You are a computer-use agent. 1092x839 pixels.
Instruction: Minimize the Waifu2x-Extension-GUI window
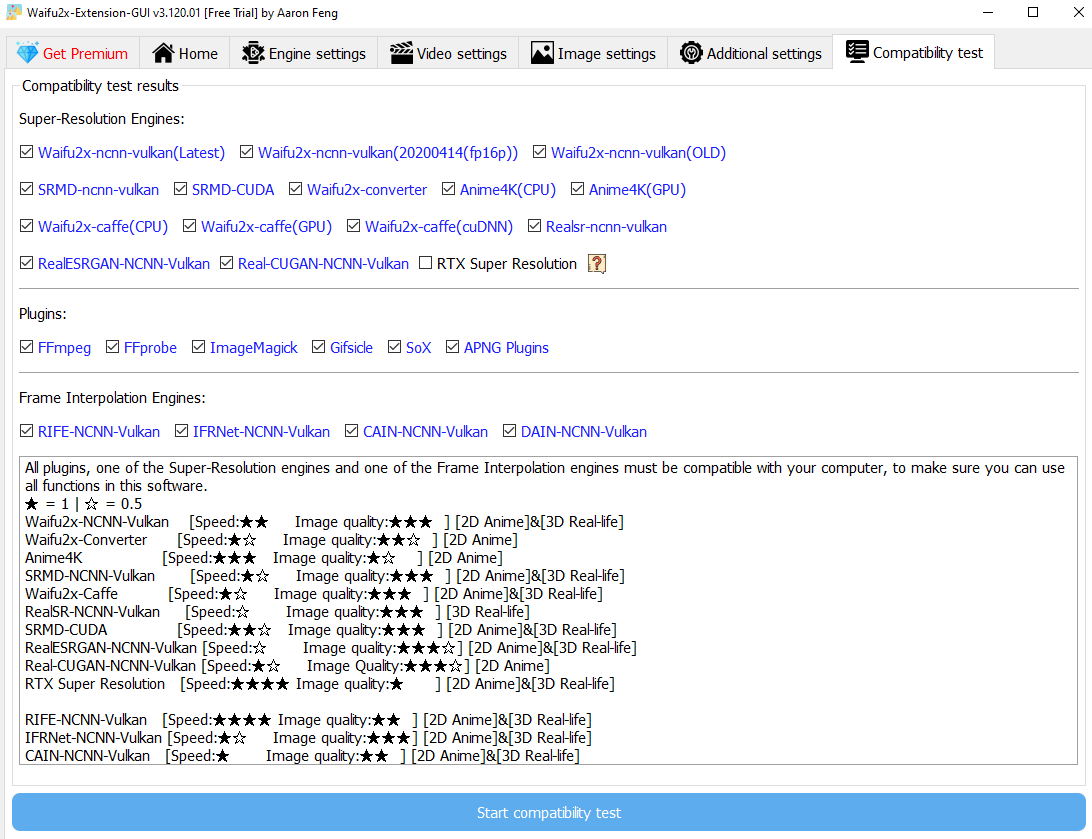point(988,13)
